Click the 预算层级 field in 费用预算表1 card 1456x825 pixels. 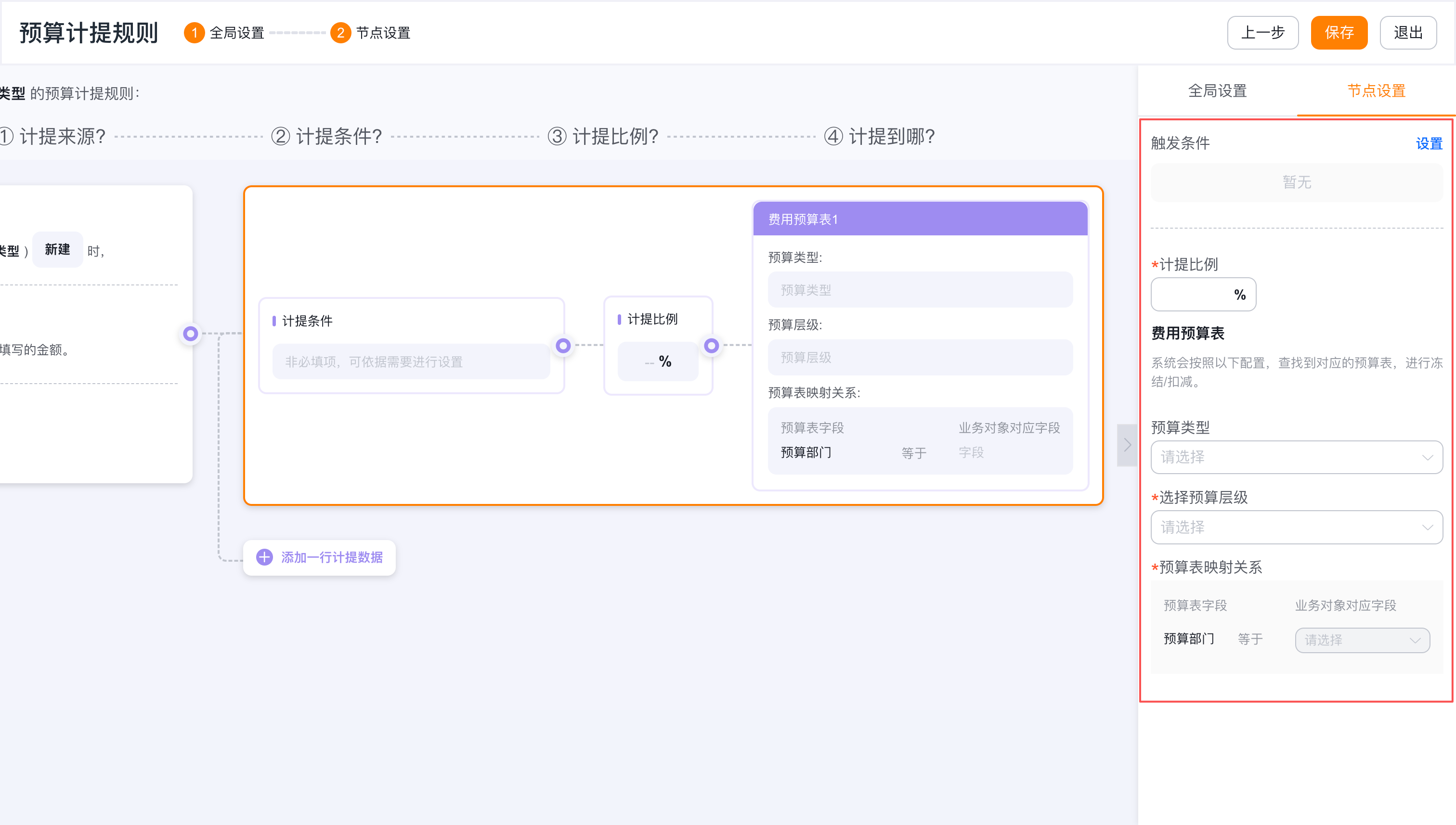tap(920, 357)
